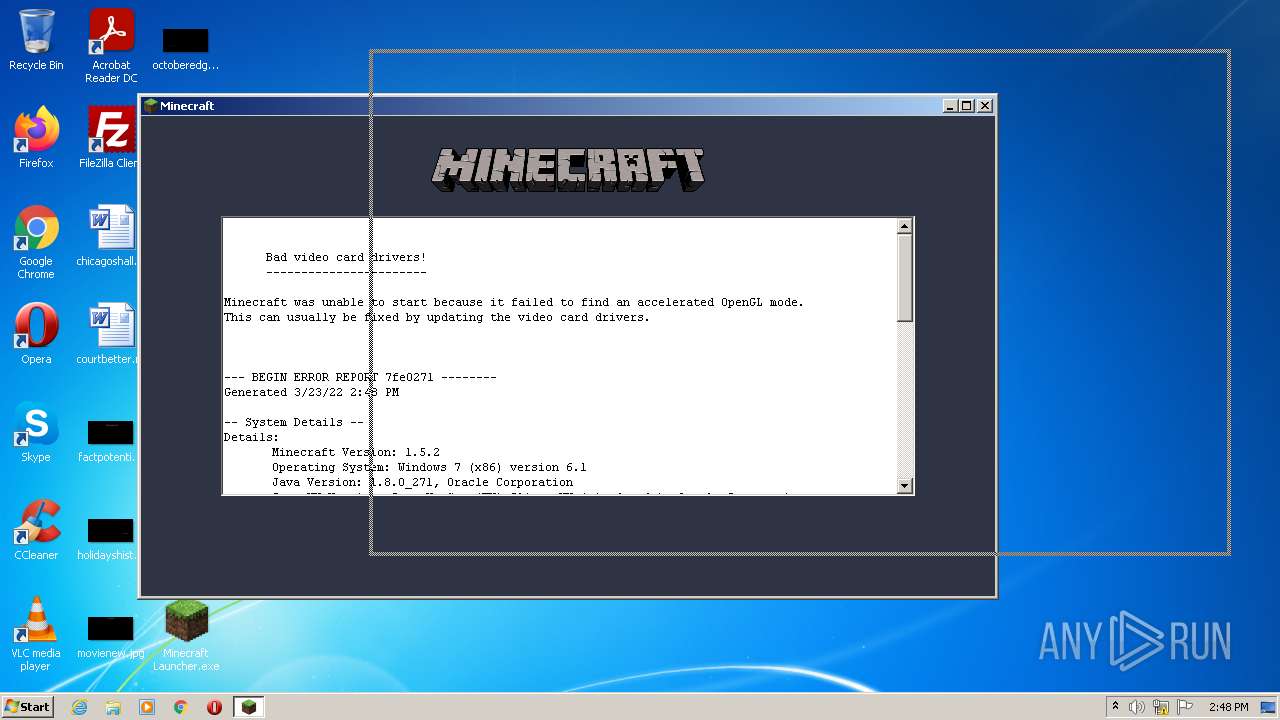Click the 'Java Version: 1.8.0_271' line
1280x720 pixels.
(422, 482)
